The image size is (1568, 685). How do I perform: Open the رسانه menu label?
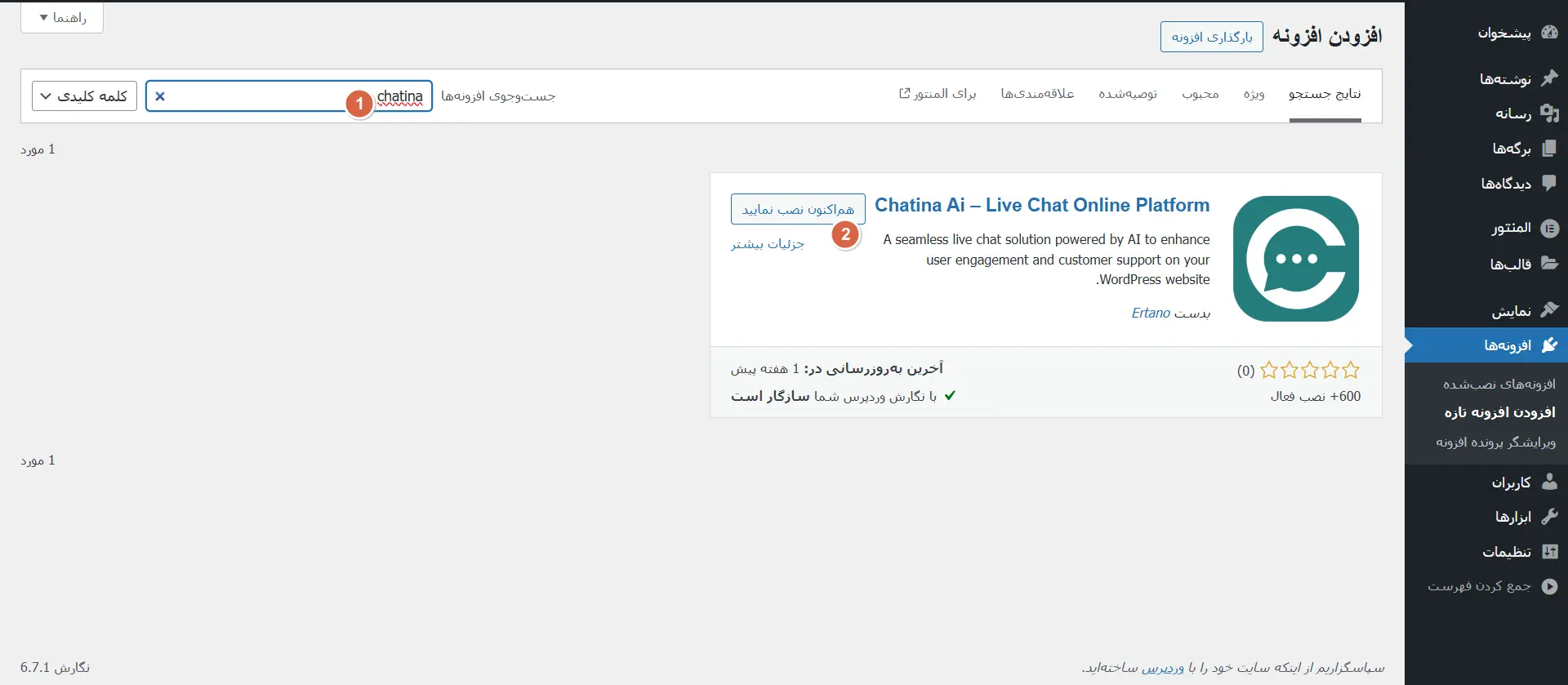[1513, 113]
